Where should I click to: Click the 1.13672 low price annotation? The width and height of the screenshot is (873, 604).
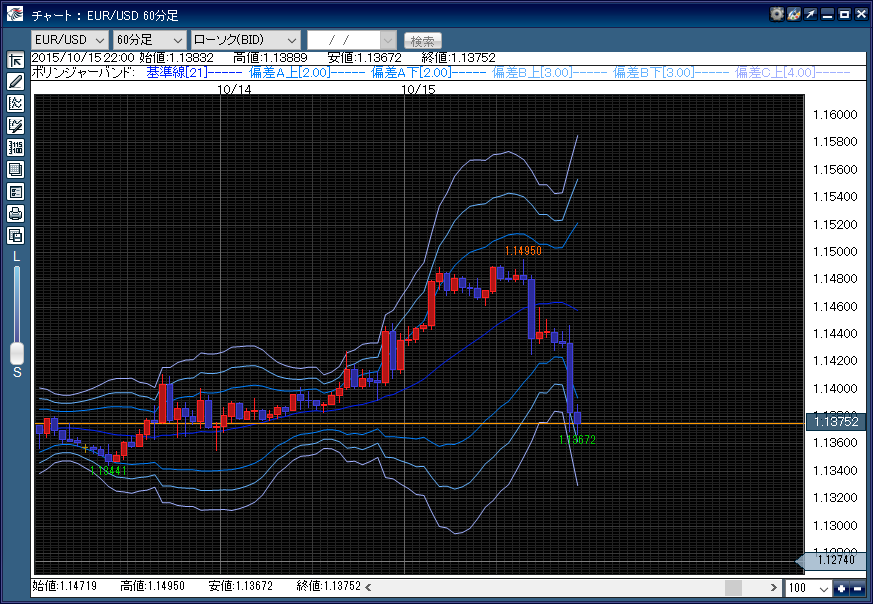(x=577, y=440)
